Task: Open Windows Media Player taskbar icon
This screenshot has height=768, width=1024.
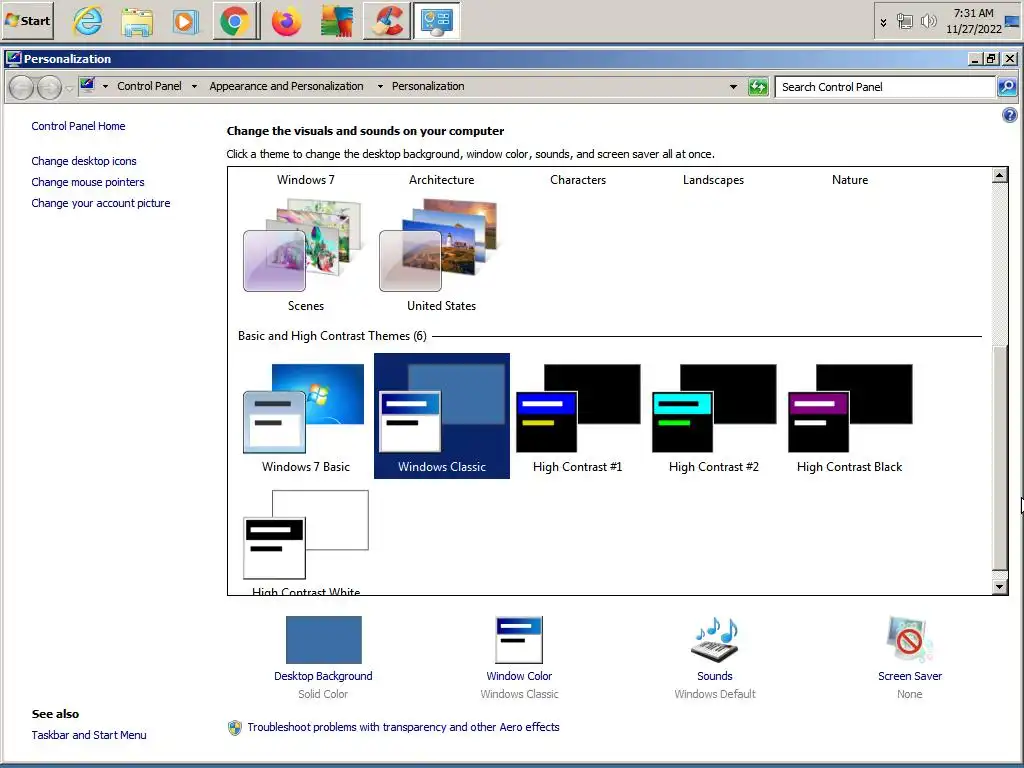Action: tap(185, 22)
